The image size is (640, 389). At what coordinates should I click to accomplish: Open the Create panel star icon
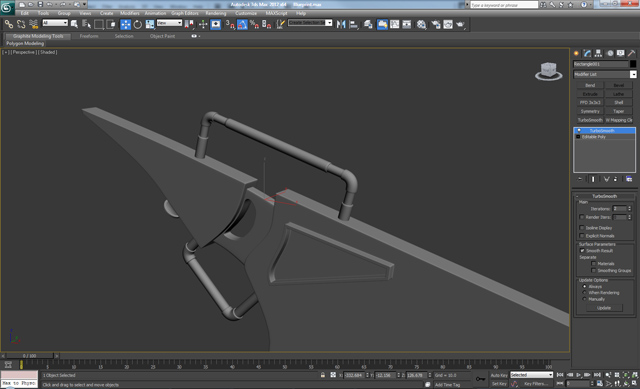click(x=576, y=53)
